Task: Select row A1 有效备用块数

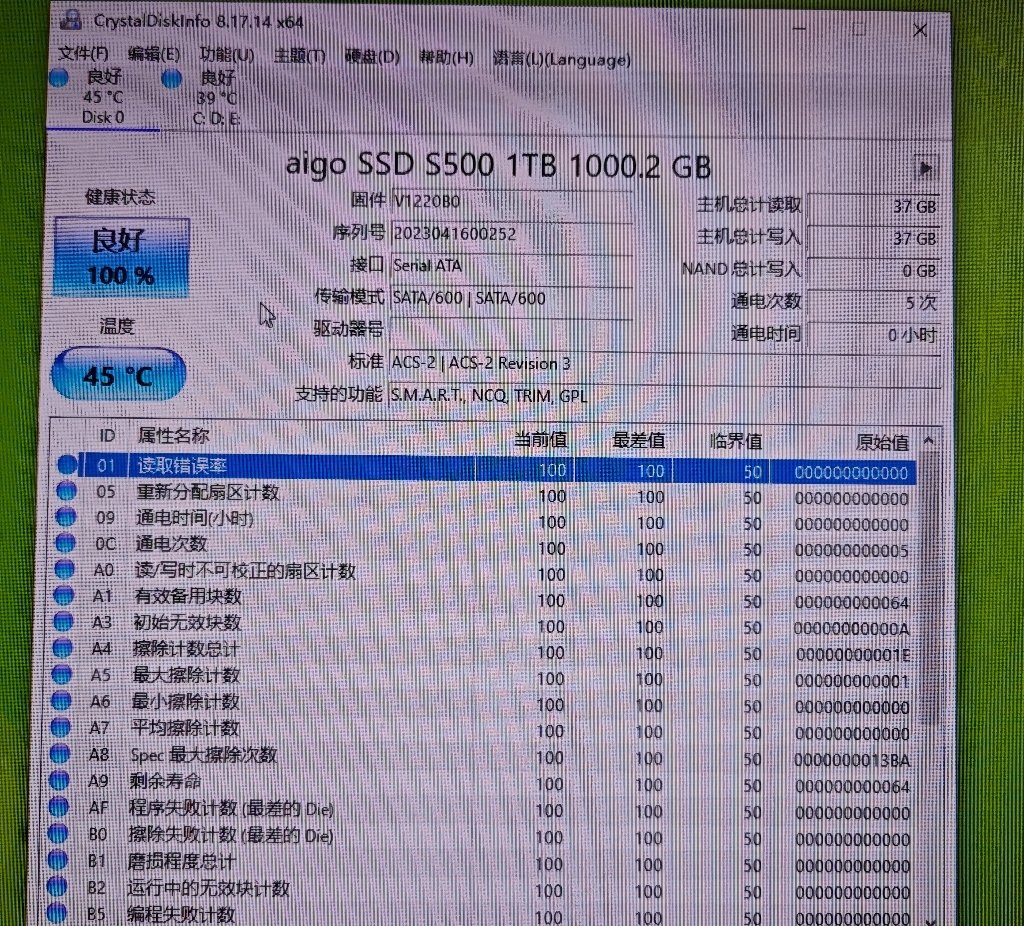Action: pyautogui.click(x=487, y=598)
